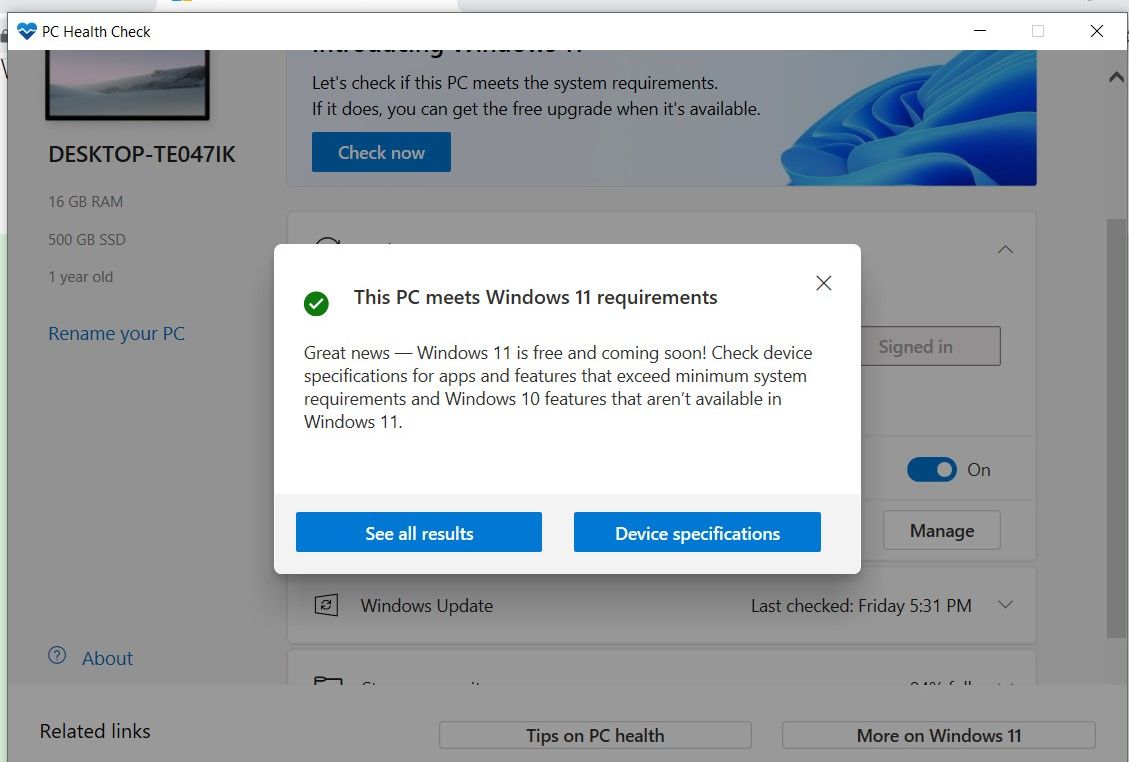The width and height of the screenshot is (1129, 762).
Task: Click the Related links label
Action: click(95, 731)
